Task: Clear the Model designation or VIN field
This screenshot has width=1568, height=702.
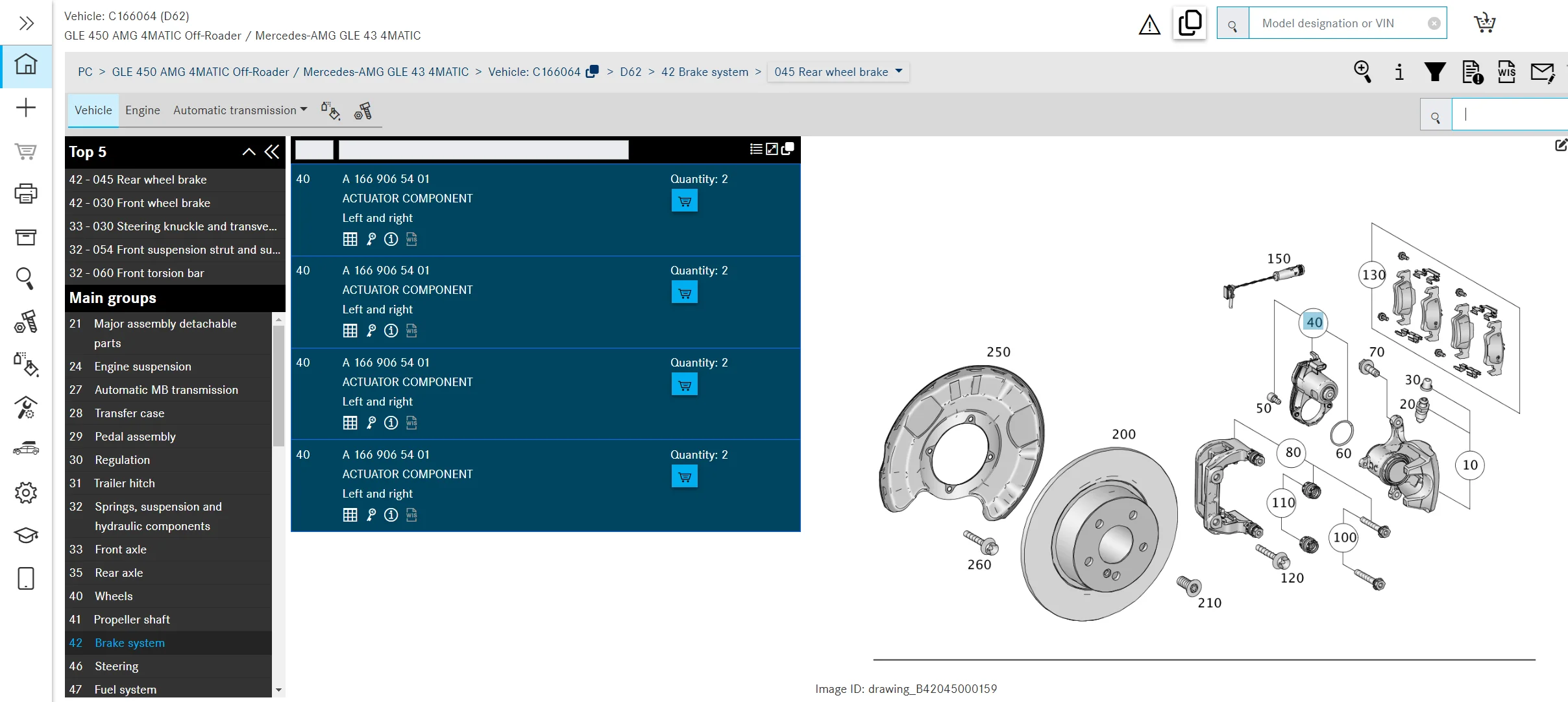Action: [1434, 23]
